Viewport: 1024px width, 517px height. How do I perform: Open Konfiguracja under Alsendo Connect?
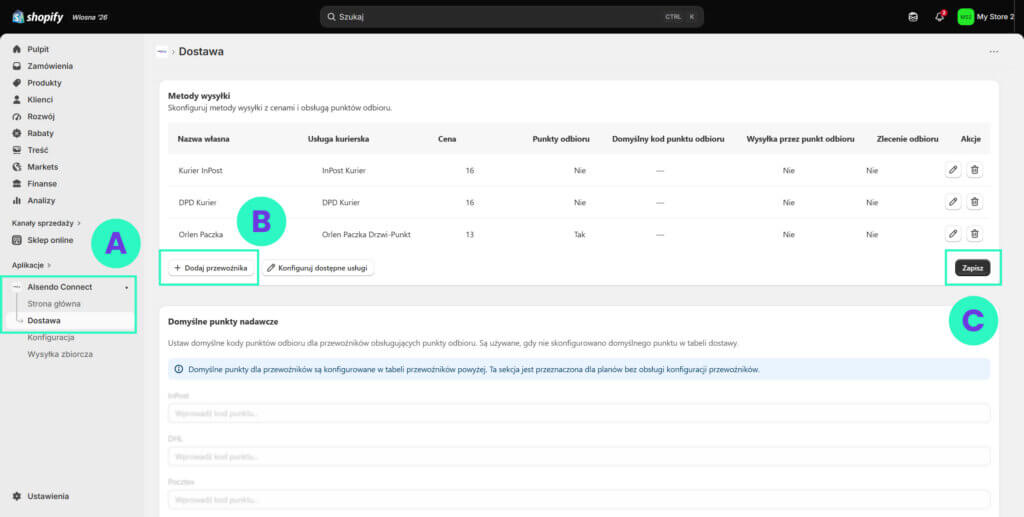[x=50, y=337]
